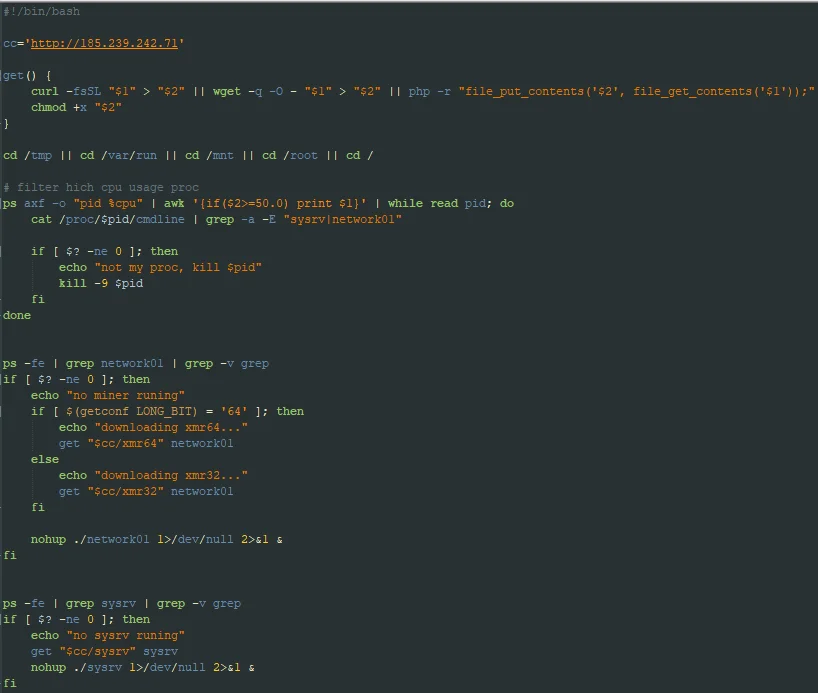Click the echo "not my proc, kill $pid" line
818x693 pixels.
click(160, 268)
